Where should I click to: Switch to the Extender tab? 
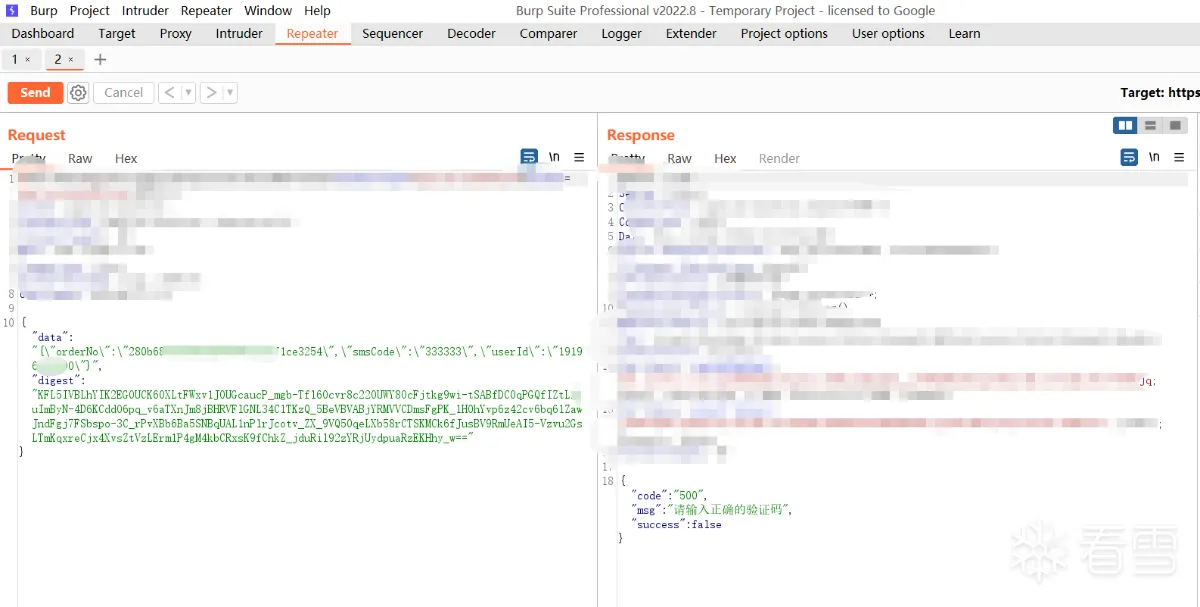click(x=691, y=33)
